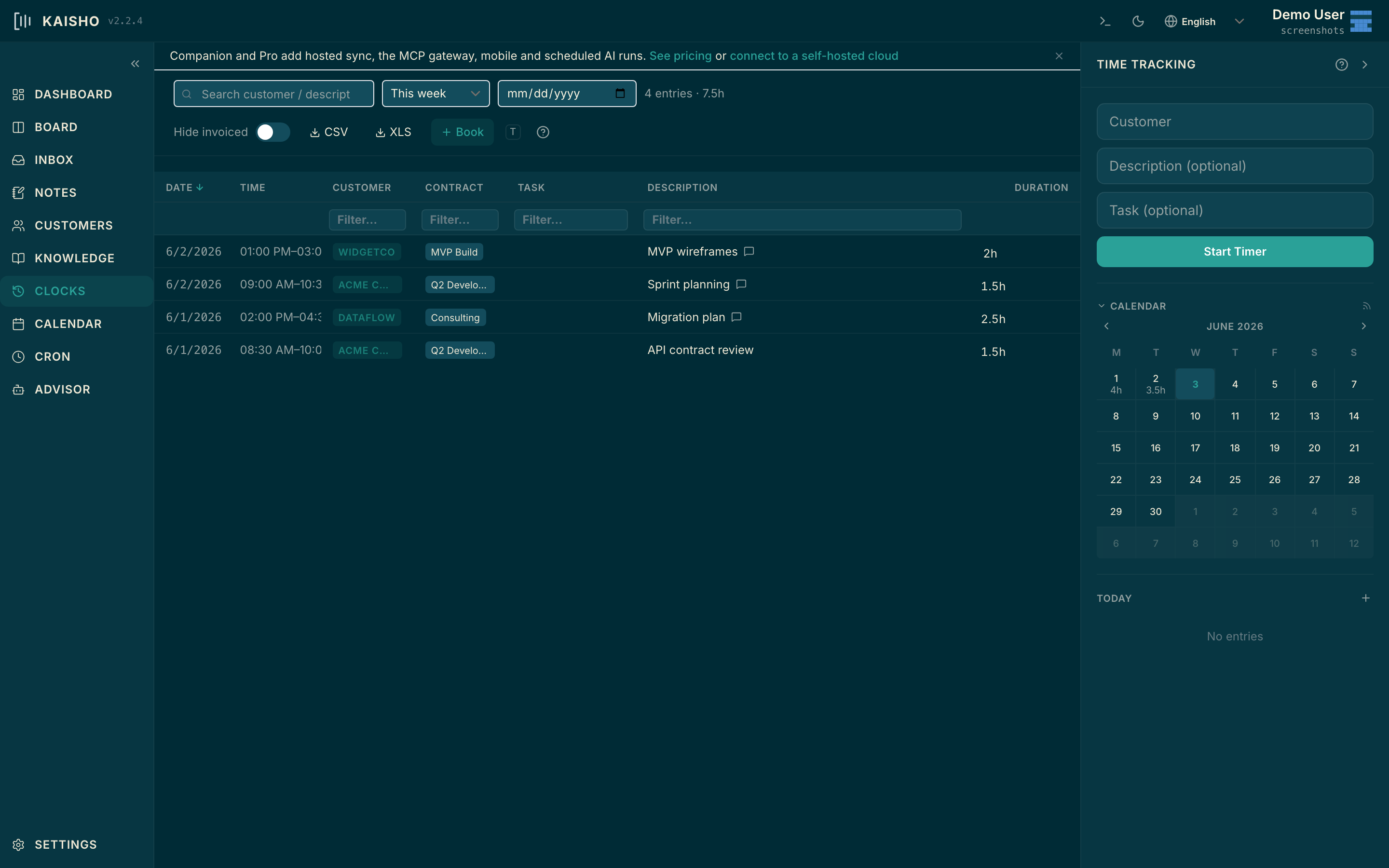Open note icon on Sprint planning row
Viewport: 1389px width, 868px height.
point(741,284)
